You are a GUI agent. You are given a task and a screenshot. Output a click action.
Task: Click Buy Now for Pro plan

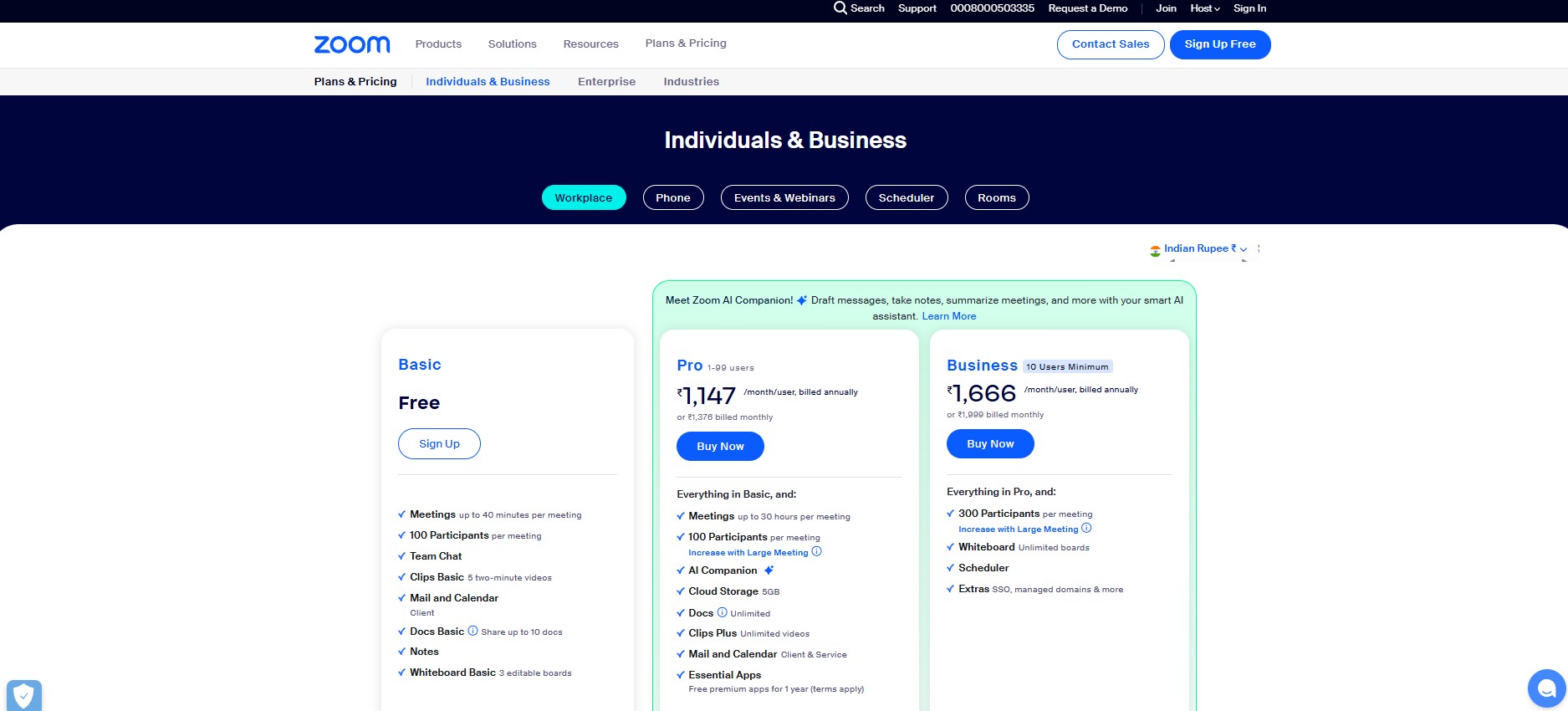pos(720,447)
